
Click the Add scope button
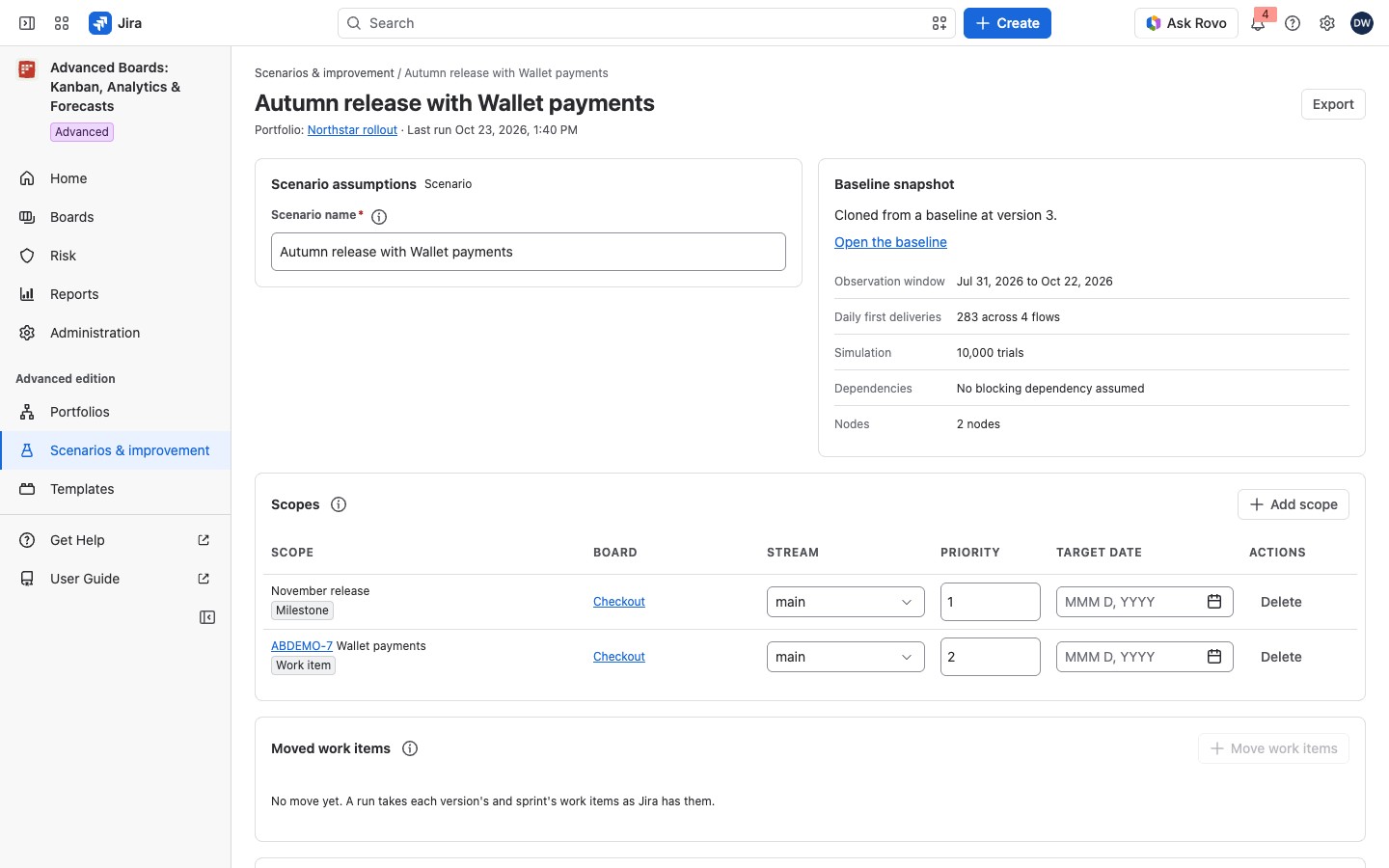(x=1294, y=504)
